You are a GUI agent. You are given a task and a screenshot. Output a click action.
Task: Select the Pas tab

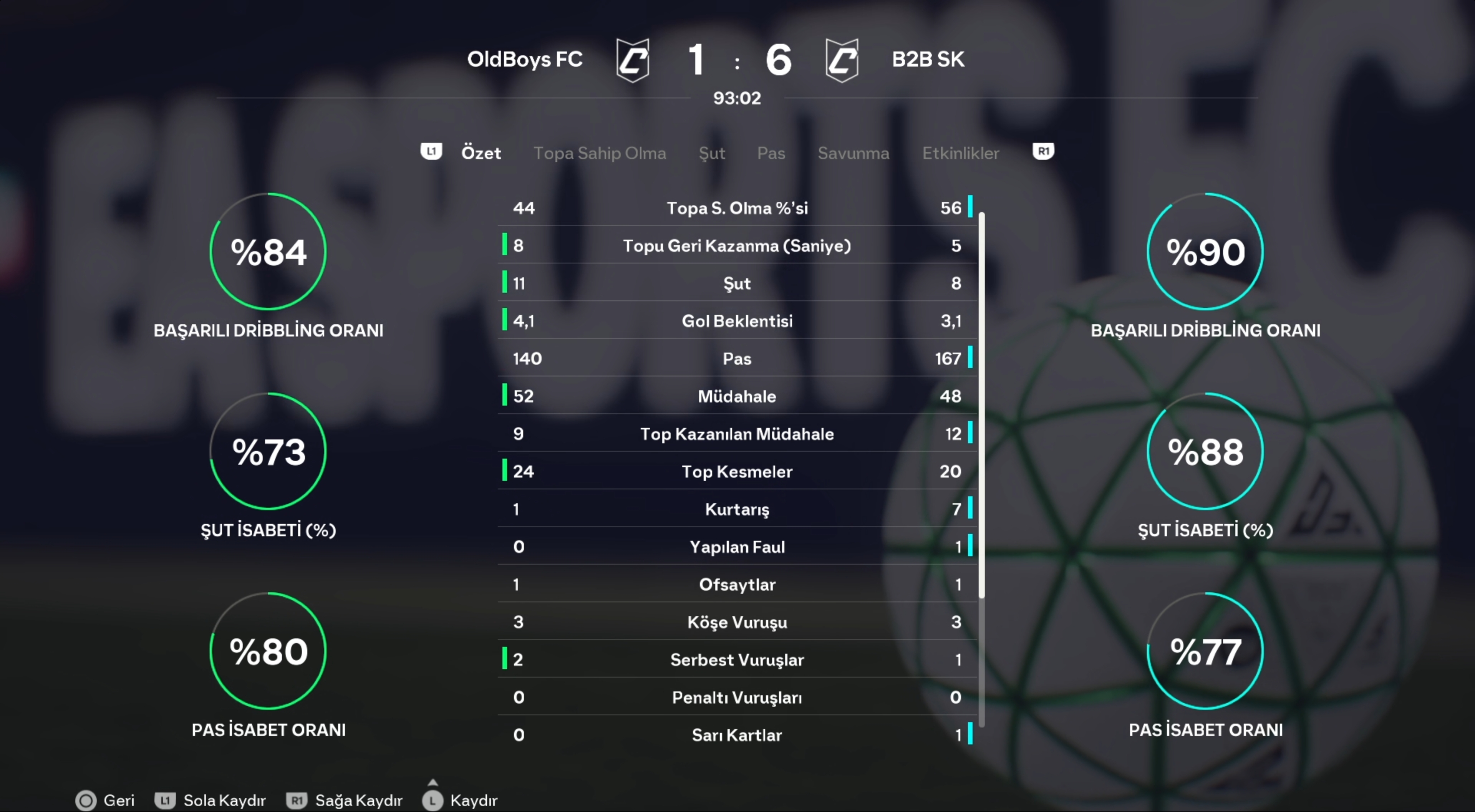(x=771, y=153)
